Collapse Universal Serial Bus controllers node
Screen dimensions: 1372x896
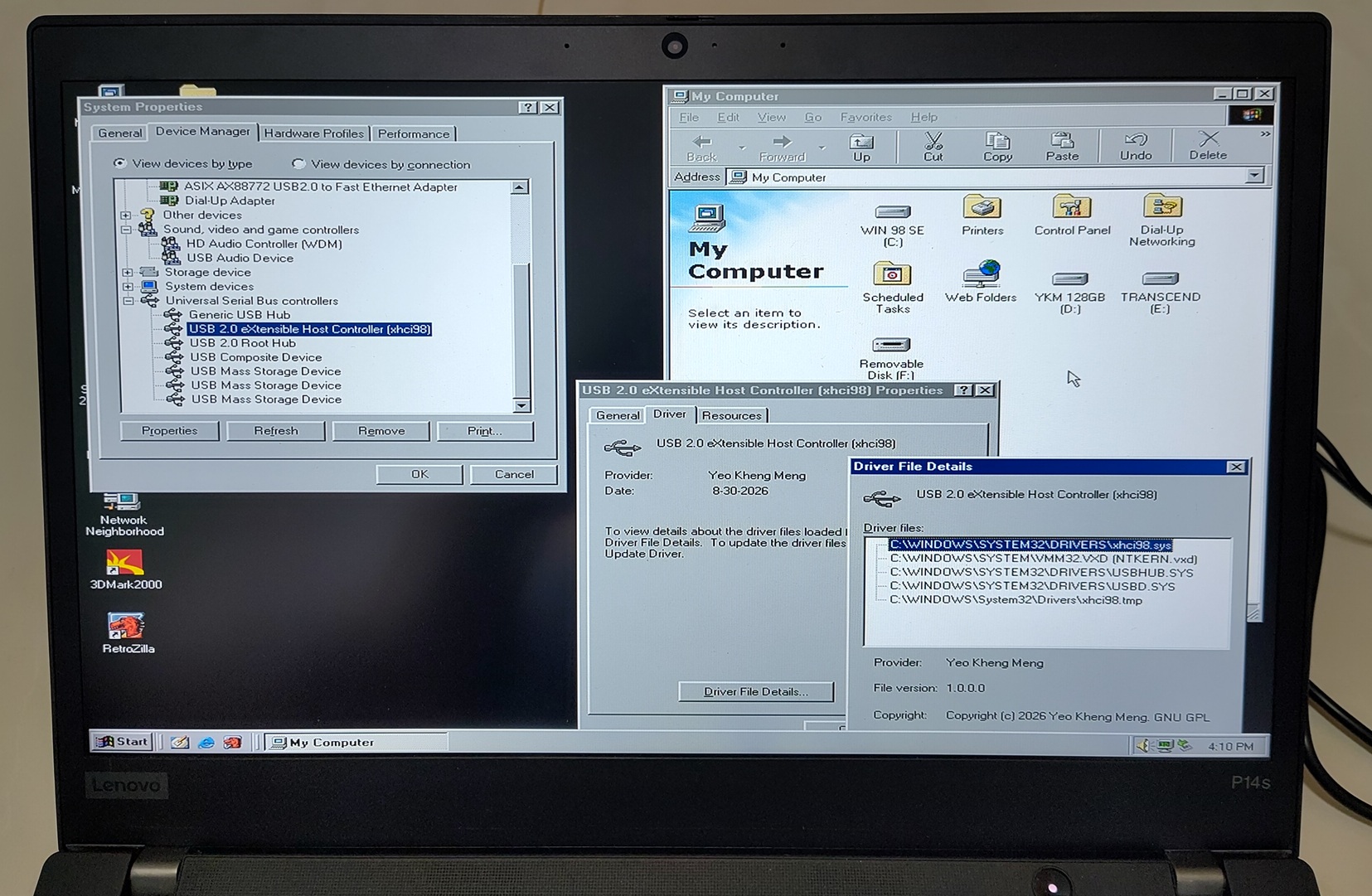[128, 301]
